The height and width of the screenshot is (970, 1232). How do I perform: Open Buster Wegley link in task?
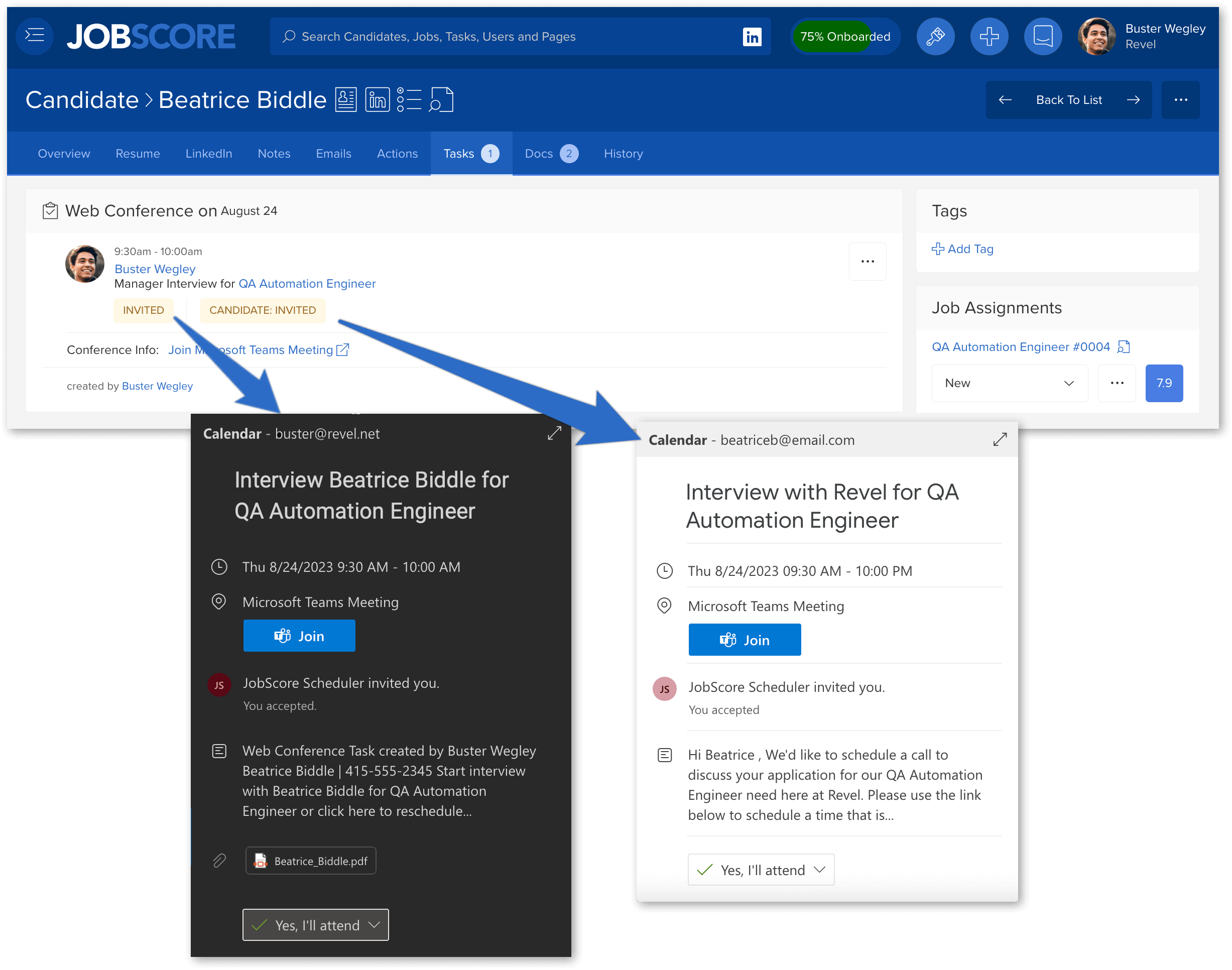coord(155,269)
